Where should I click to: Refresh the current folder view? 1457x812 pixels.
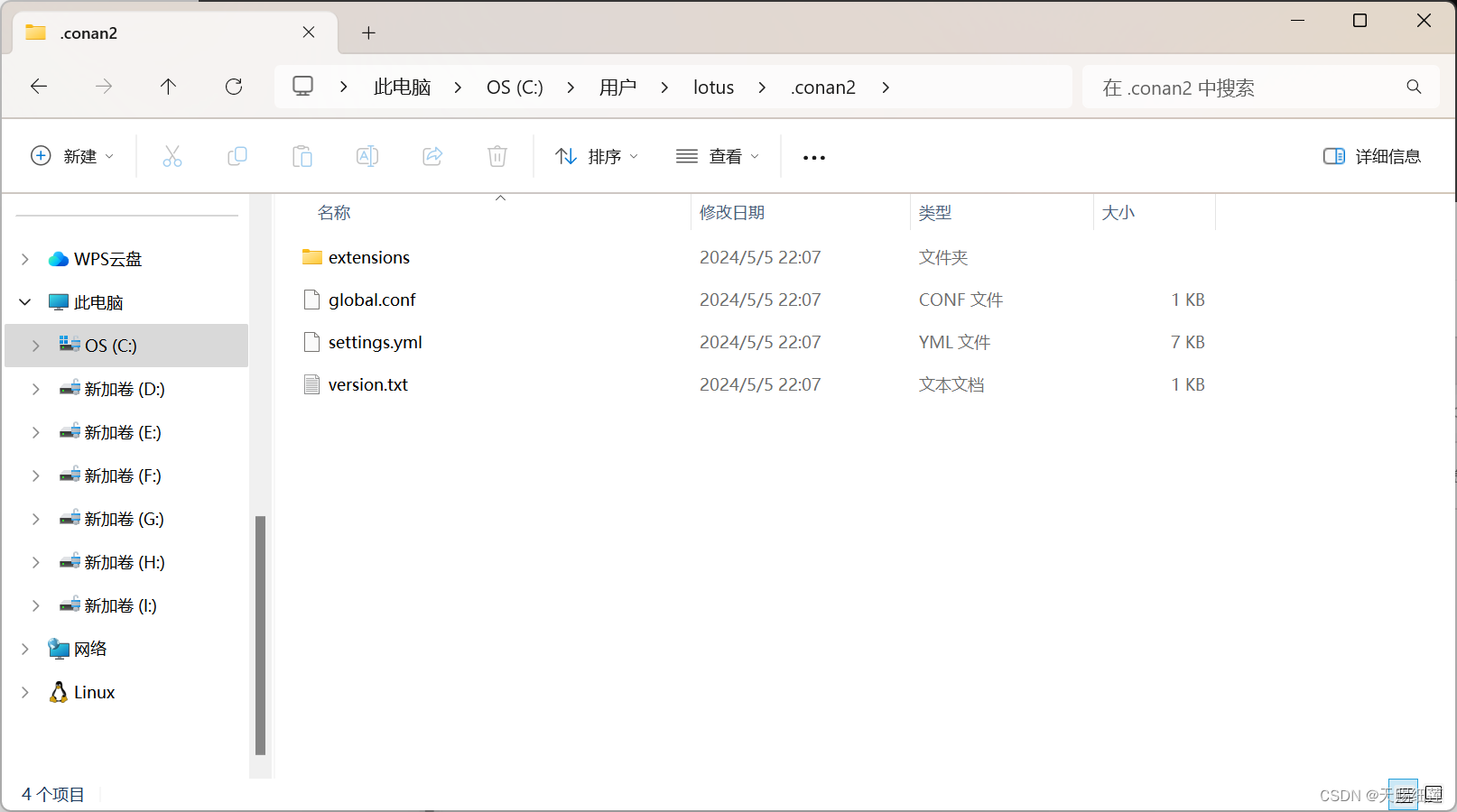point(234,87)
